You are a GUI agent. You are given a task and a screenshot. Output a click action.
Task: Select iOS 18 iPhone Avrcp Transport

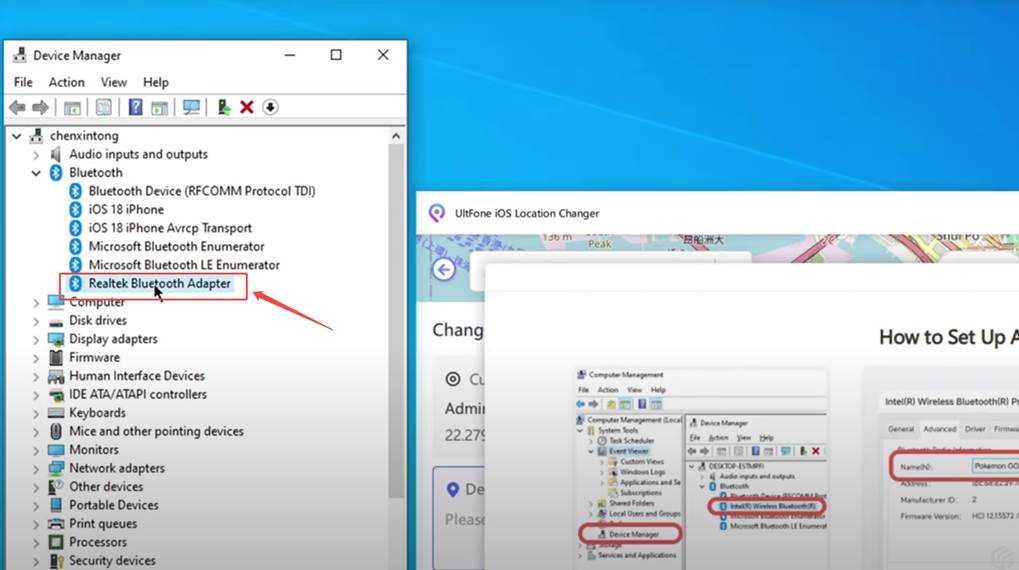click(170, 228)
